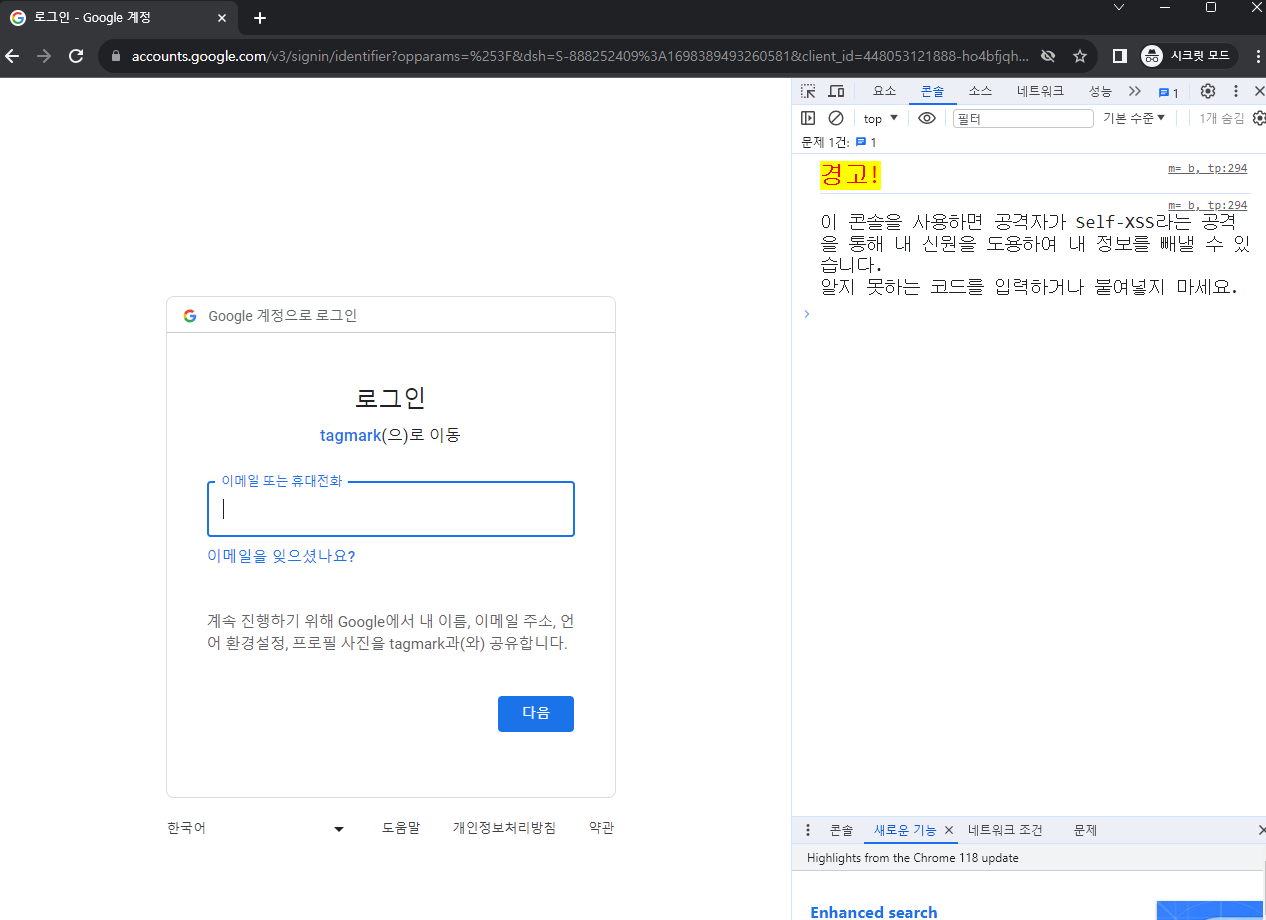Toggle the device toolbar icon
This screenshot has height=920, width=1266.
[836, 91]
